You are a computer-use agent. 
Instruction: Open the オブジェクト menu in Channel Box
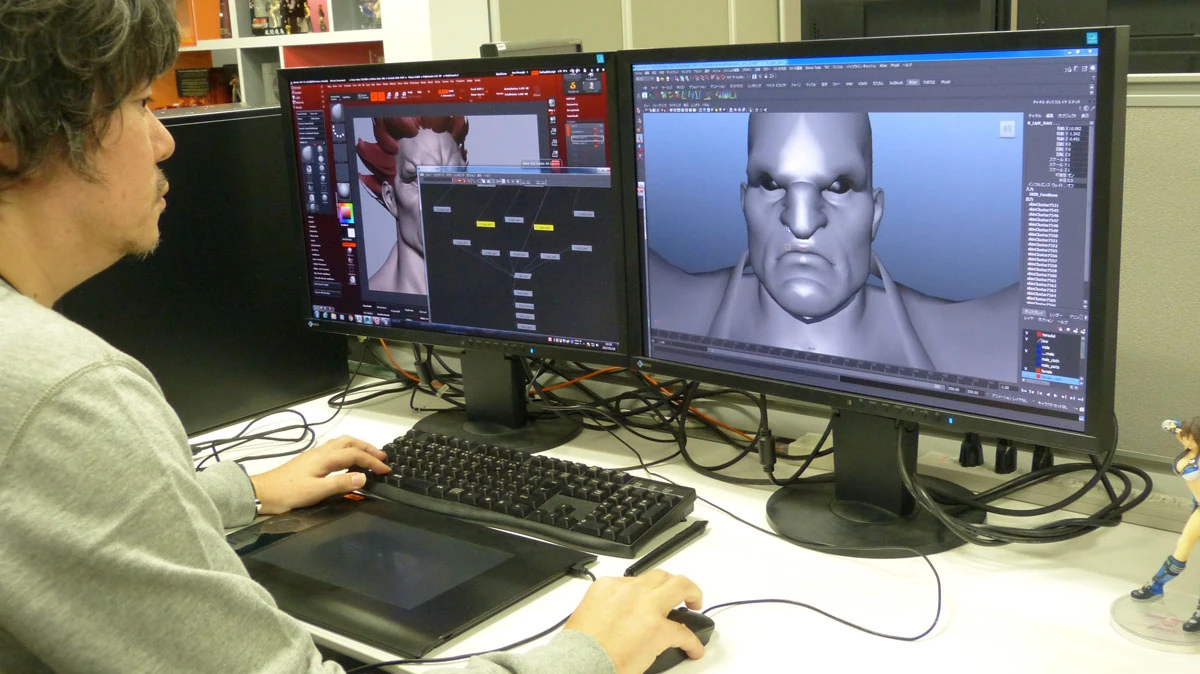pos(1067,116)
